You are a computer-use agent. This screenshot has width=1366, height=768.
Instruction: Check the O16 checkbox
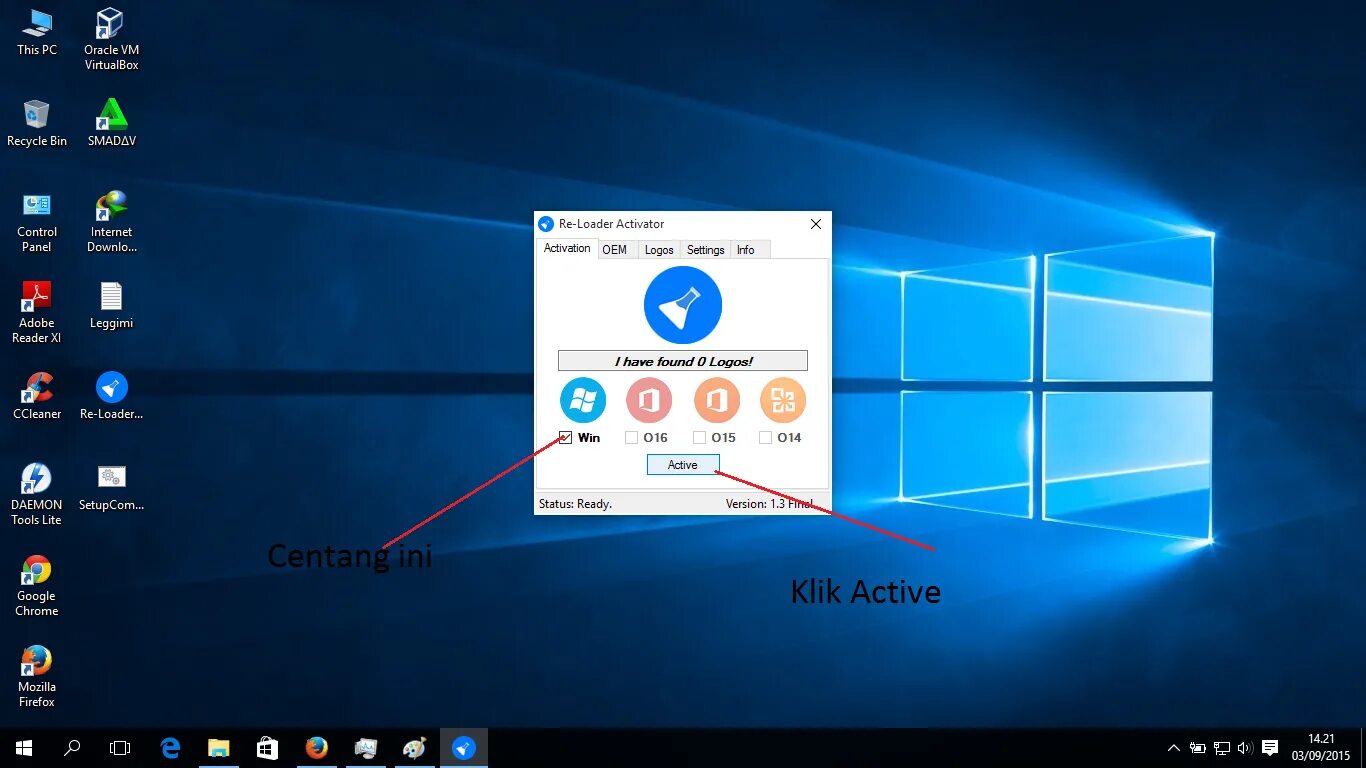pyautogui.click(x=632, y=438)
